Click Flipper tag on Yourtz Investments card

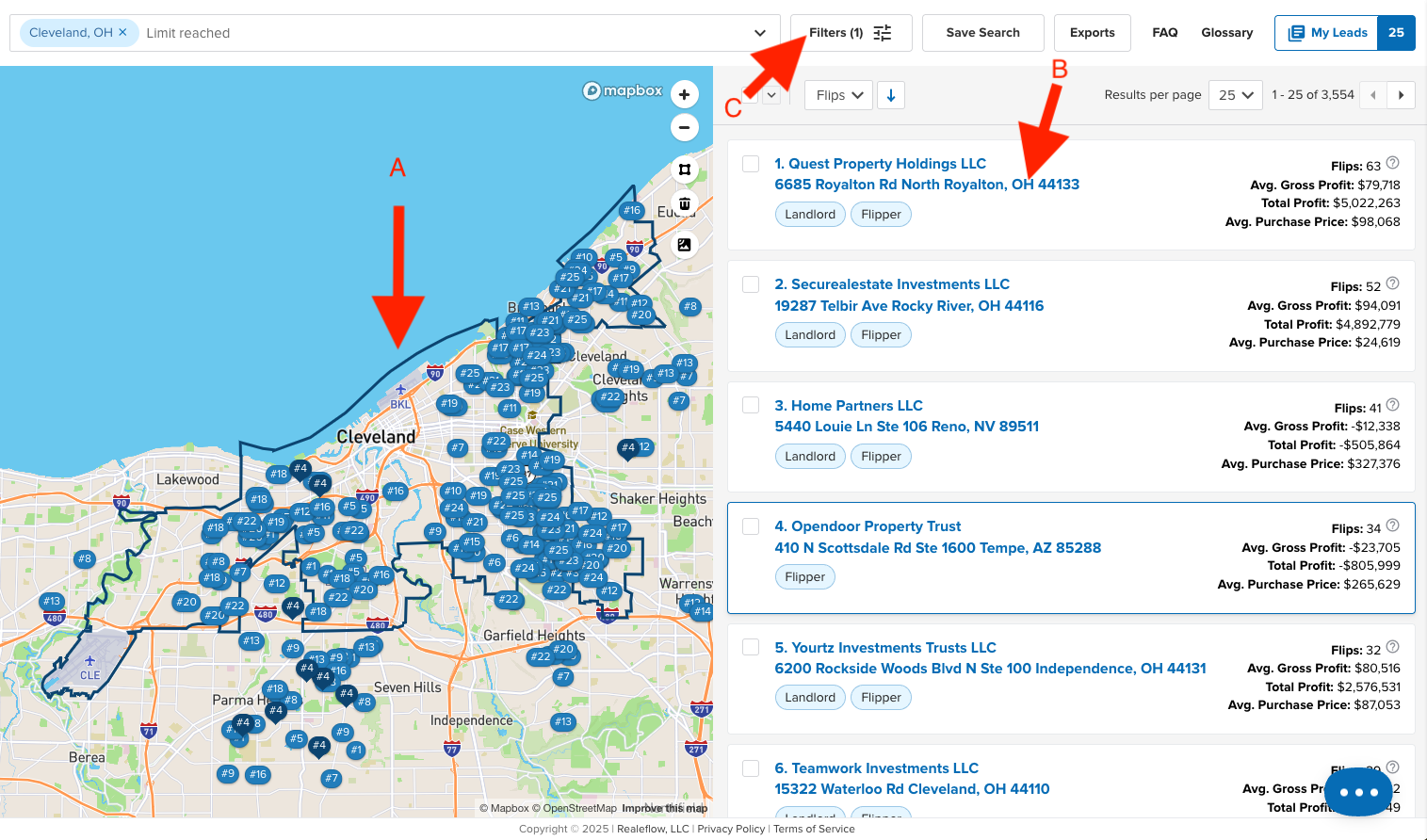click(x=881, y=698)
